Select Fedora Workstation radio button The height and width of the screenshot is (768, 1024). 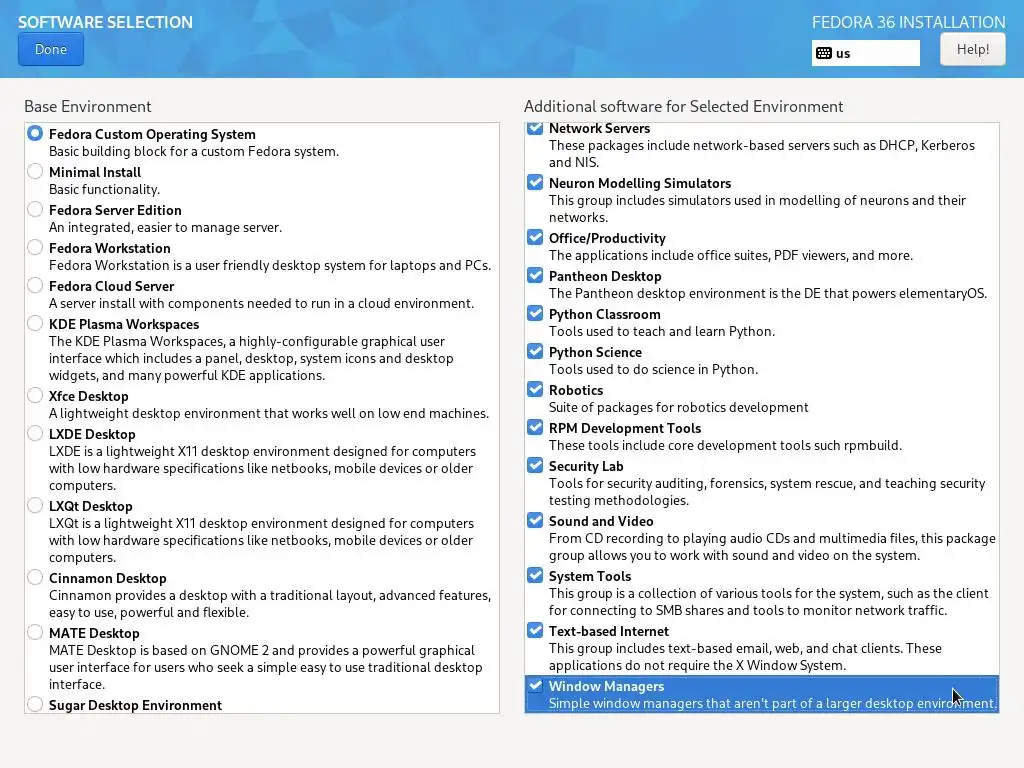click(x=35, y=248)
